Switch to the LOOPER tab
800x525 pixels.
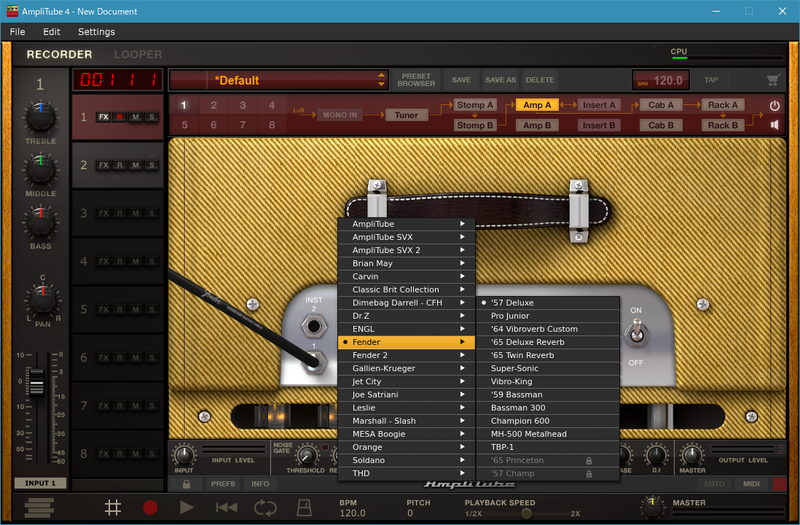[x=138, y=54]
